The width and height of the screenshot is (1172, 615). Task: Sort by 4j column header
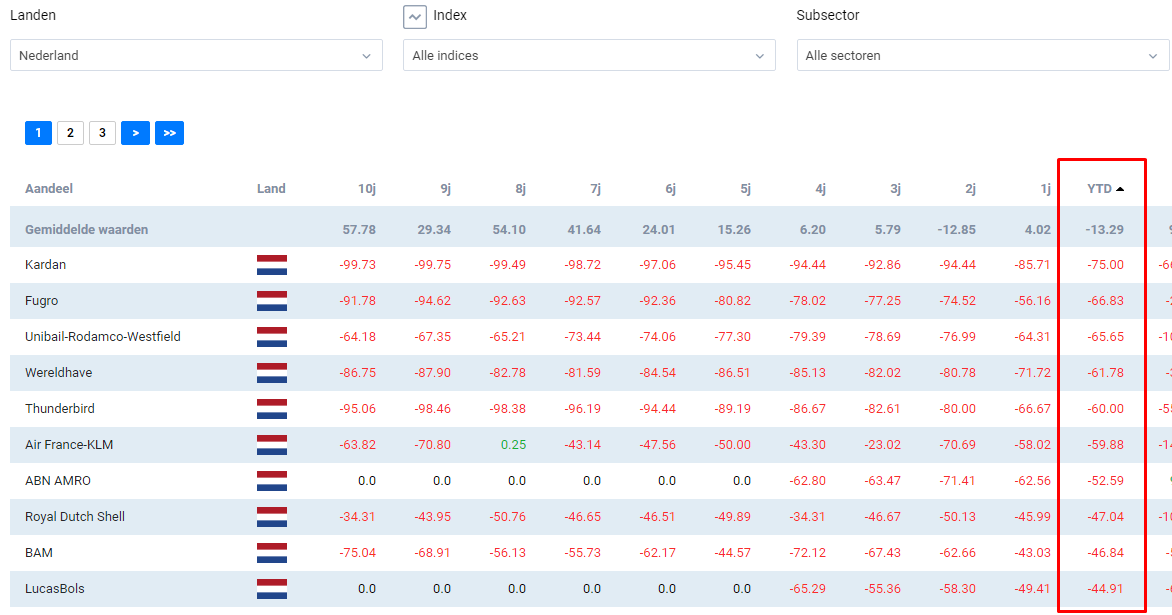coord(820,188)
